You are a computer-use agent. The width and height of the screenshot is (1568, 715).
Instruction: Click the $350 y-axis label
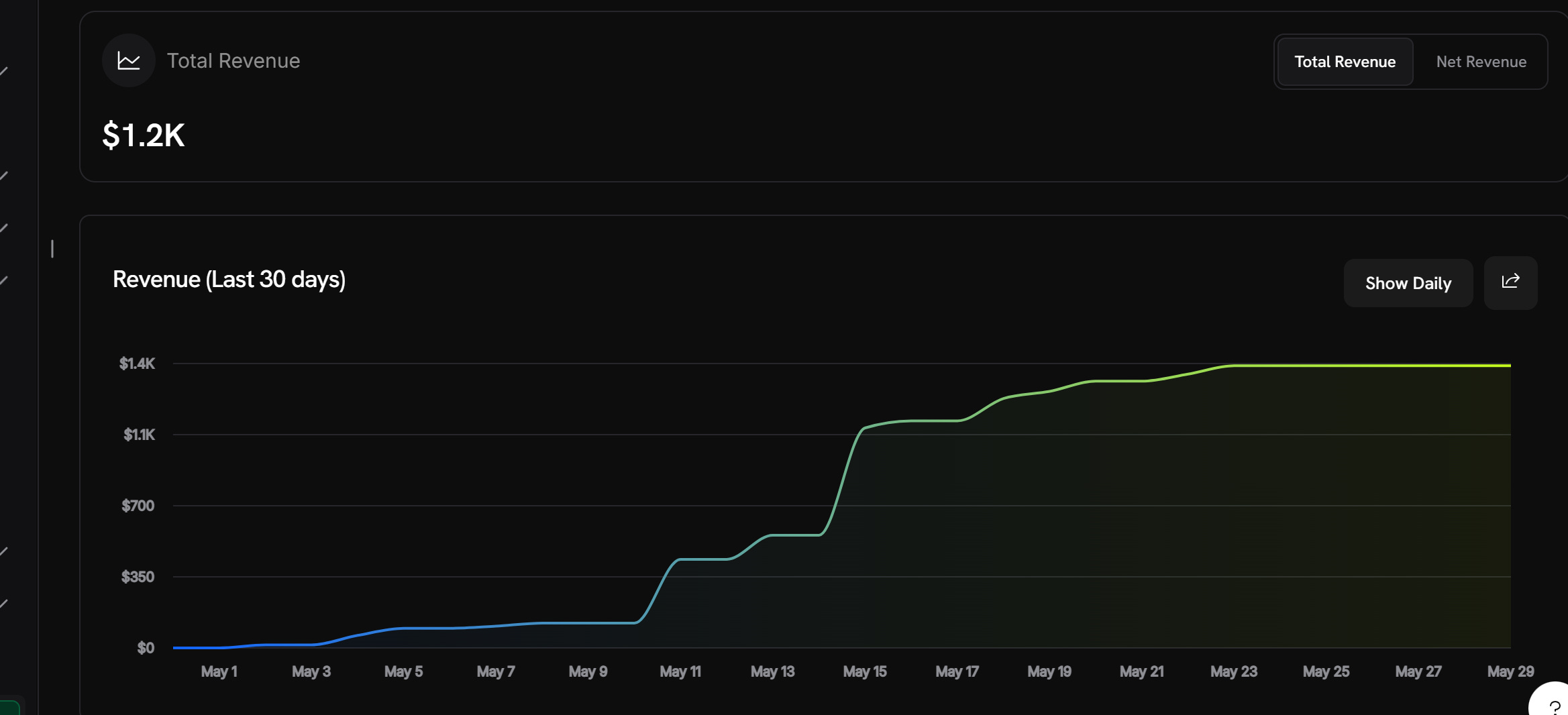click(x=138, y=577)
